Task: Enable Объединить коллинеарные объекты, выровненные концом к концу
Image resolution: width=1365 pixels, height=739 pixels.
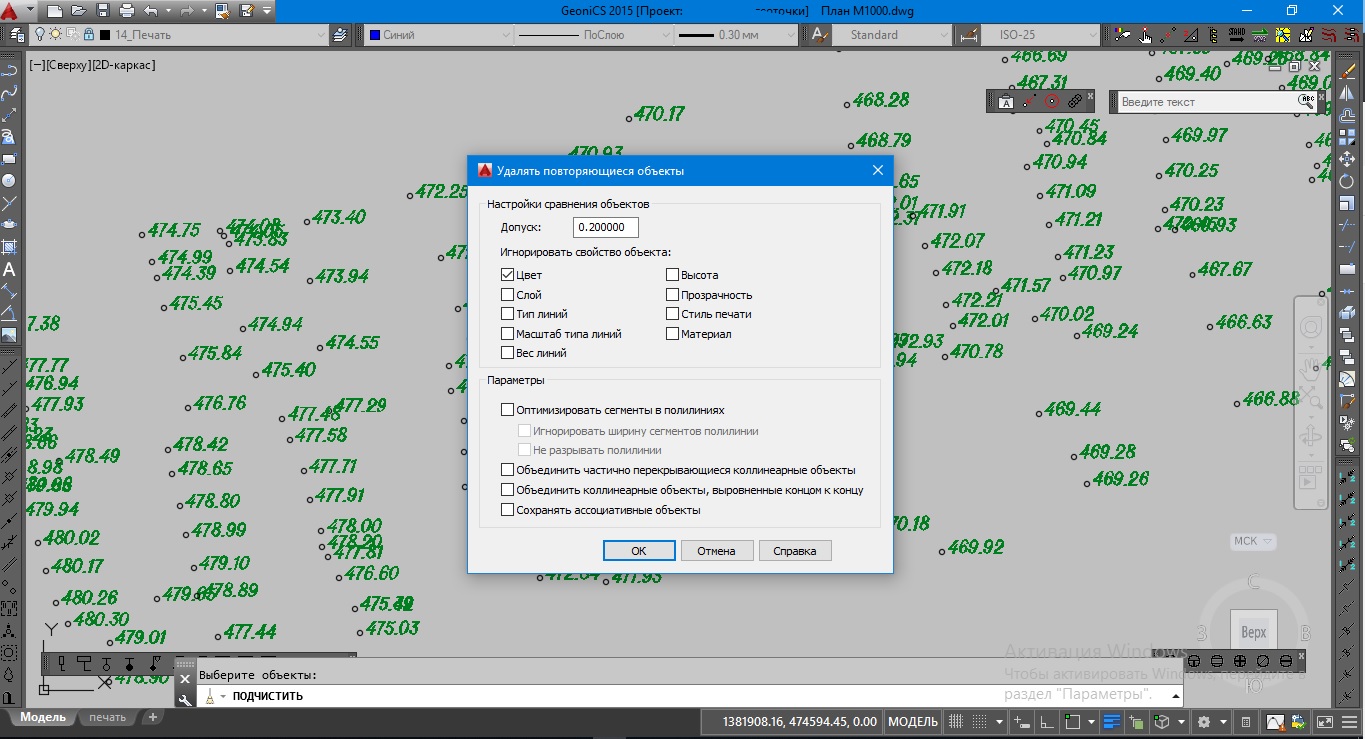Action: click(507, 490)
